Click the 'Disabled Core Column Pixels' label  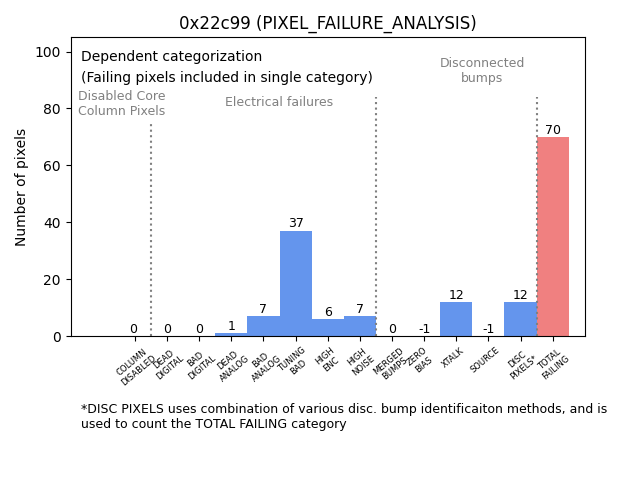(x=122, y=103)
